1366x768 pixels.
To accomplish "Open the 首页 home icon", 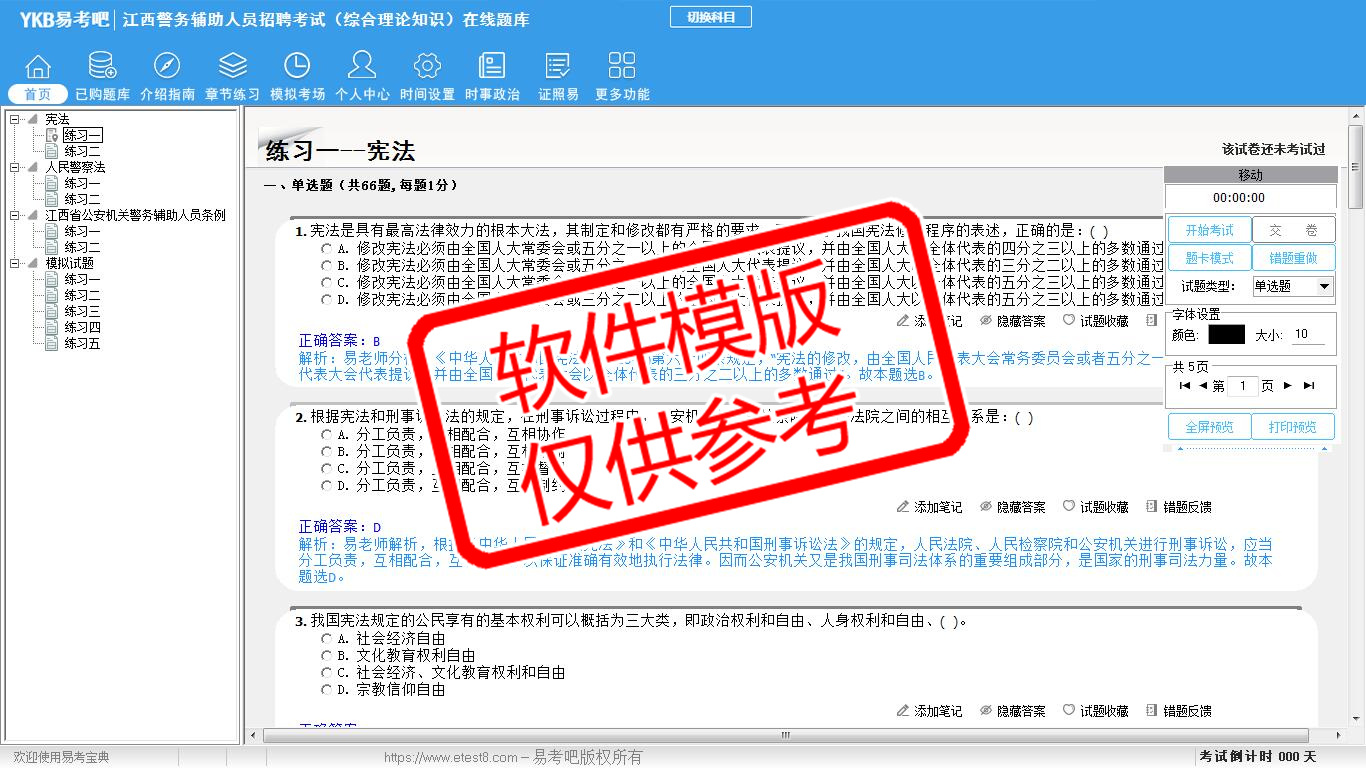I will click(38, 66).
